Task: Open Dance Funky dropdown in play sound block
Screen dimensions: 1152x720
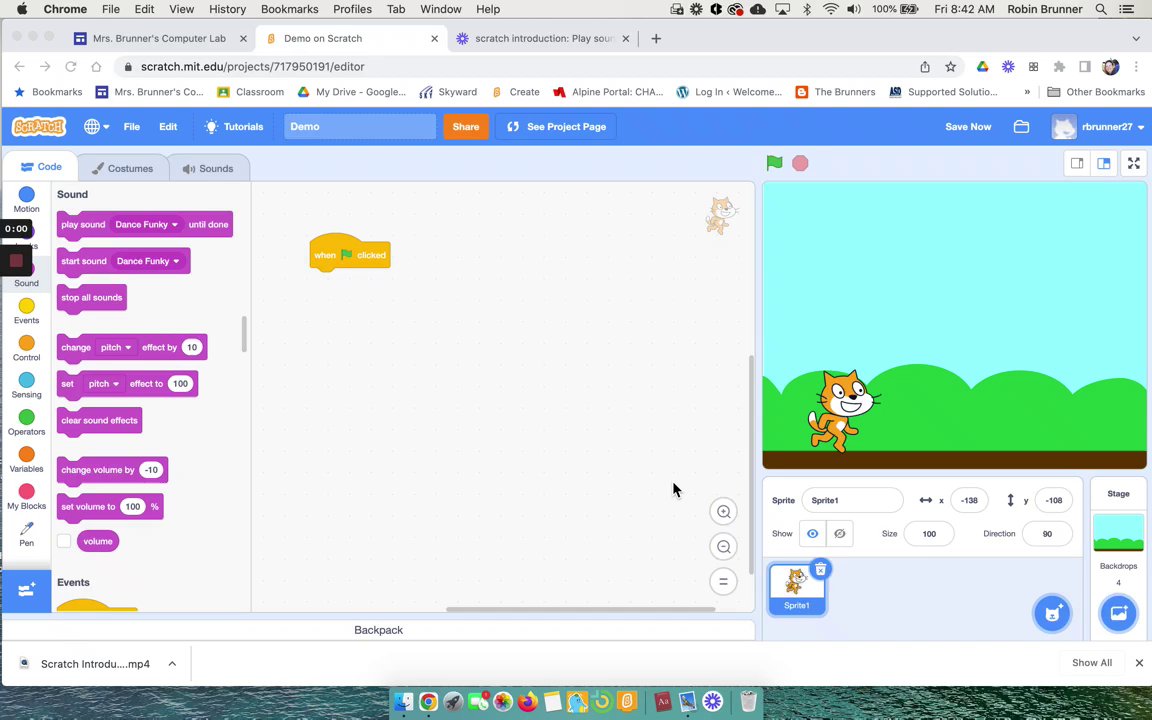Action: 146,224
